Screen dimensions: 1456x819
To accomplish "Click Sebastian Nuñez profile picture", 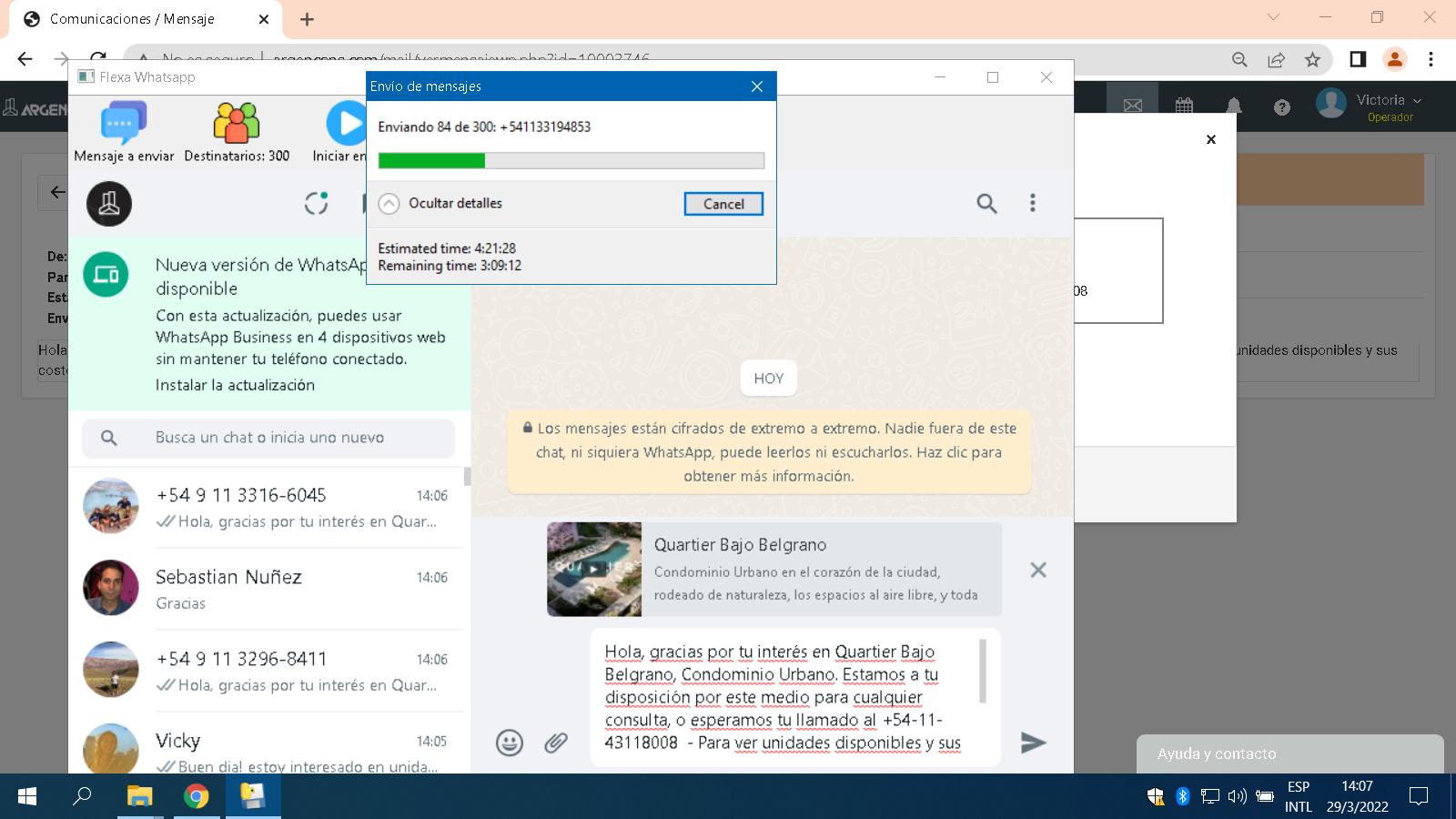I will (x=111, y=588).
